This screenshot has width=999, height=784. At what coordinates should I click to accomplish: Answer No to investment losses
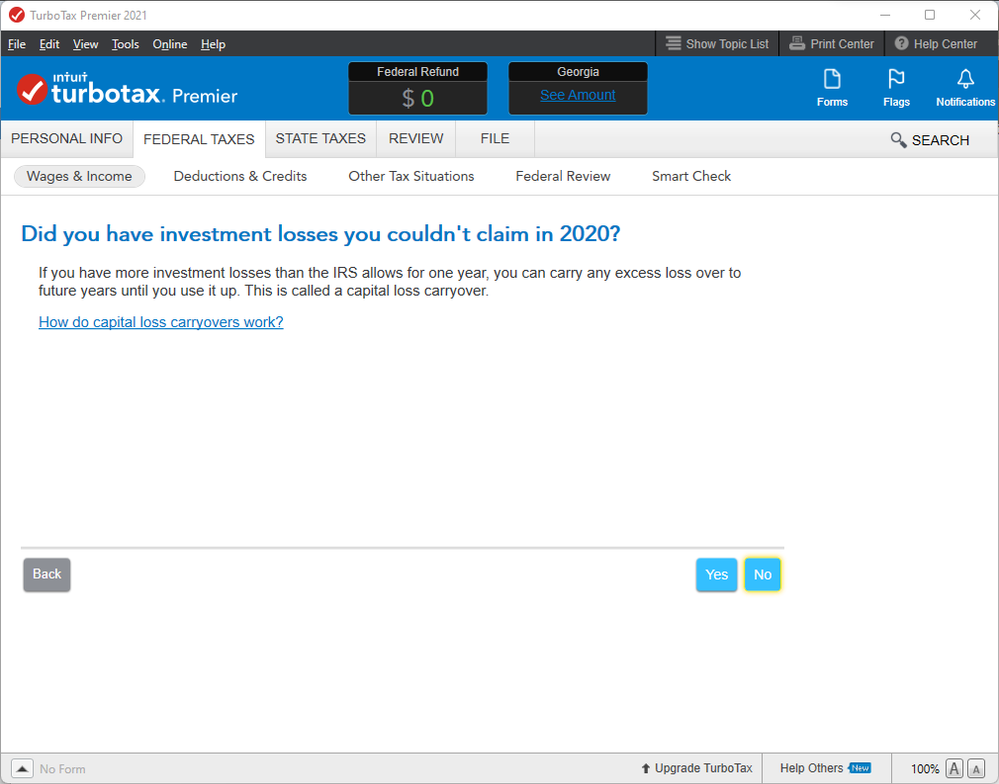click(x=763, y=574)
